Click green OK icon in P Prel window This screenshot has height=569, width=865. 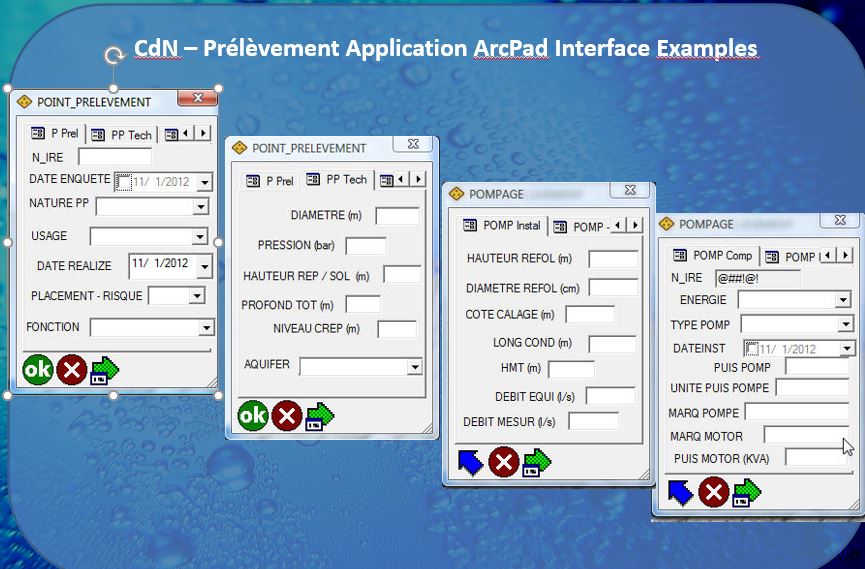(38, 369)
